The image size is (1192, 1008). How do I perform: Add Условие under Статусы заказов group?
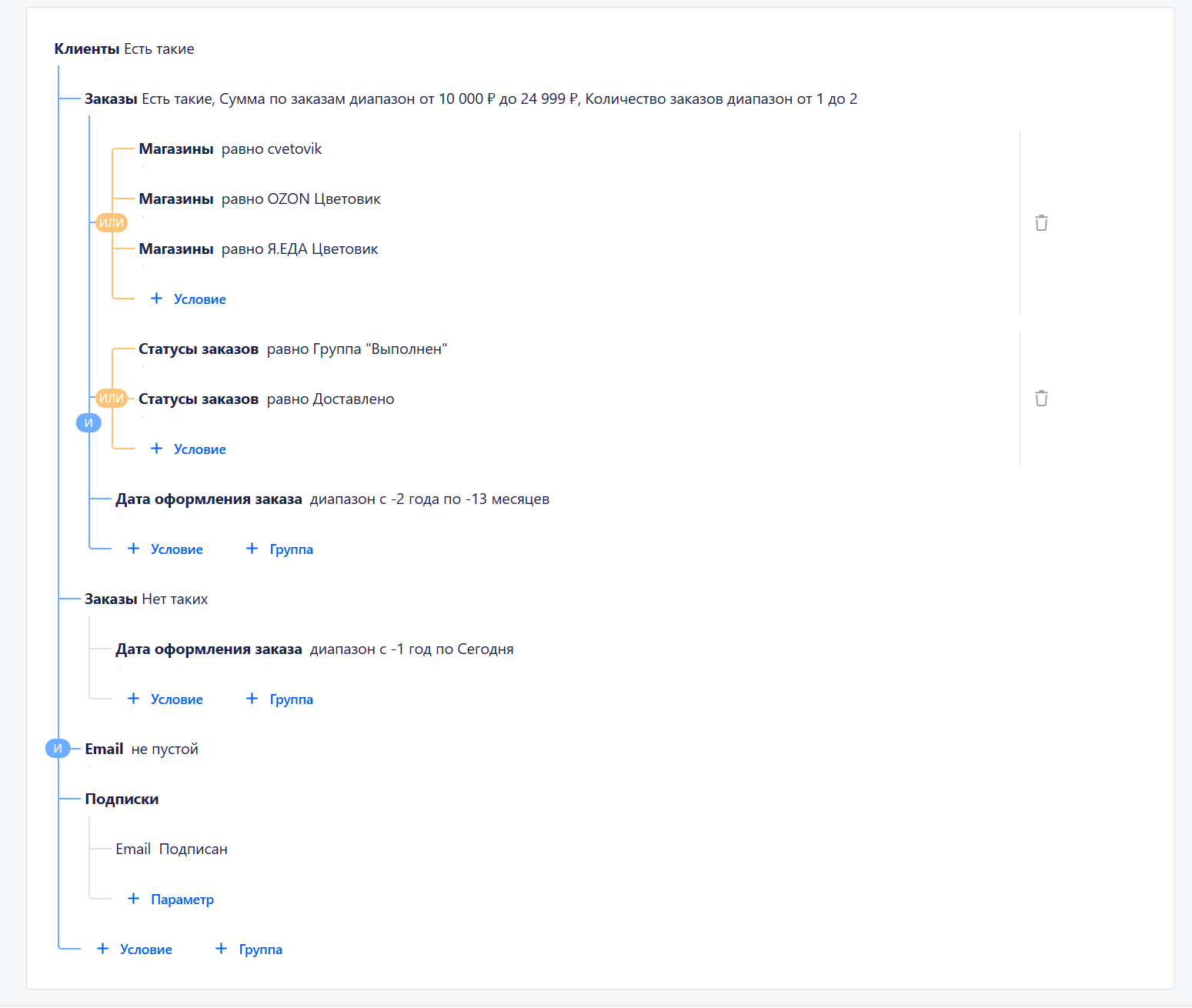click(x=189, y=449)
